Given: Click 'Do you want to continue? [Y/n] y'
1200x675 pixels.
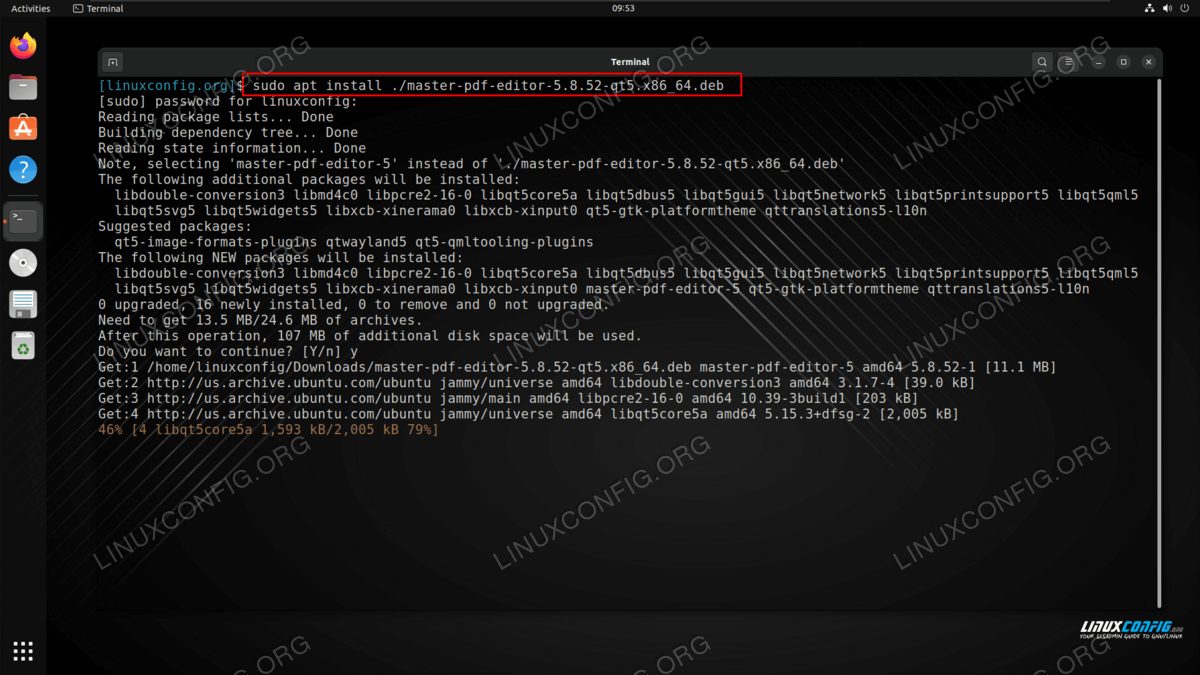Looking at the screenshot, I should tap(228, 351).
